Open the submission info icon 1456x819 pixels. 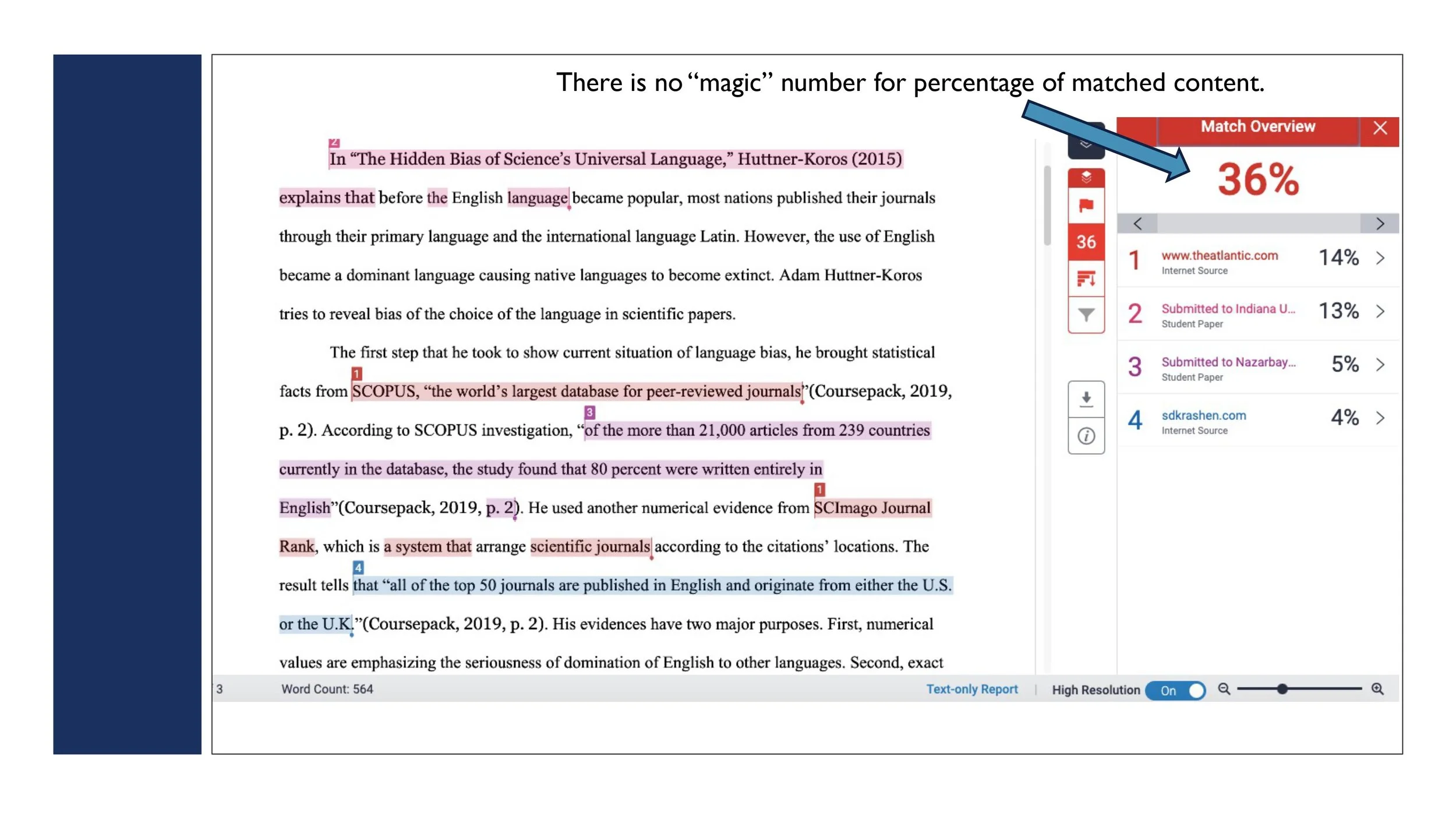click(1086, 436)
